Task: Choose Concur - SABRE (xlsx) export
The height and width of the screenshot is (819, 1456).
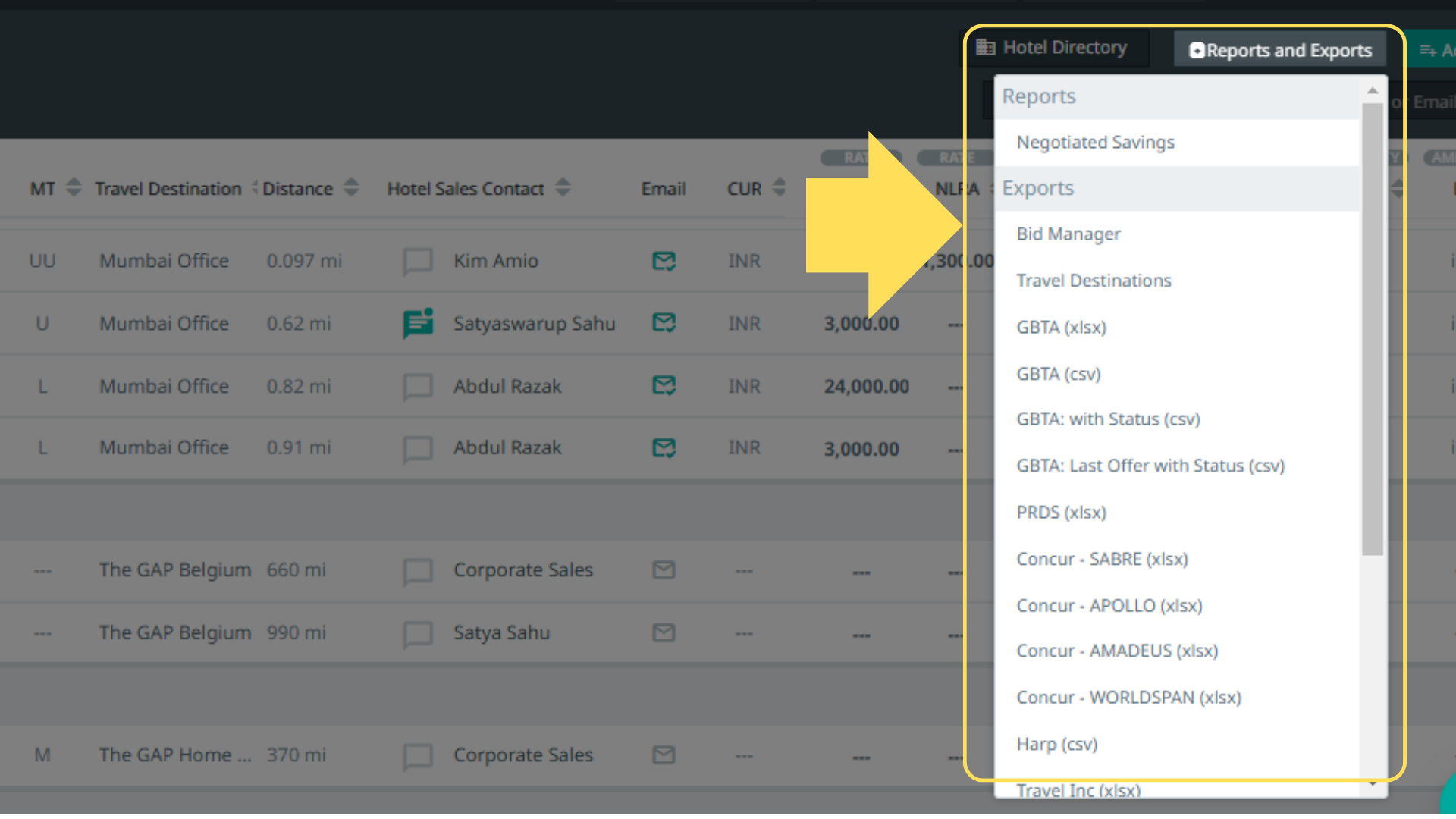Action: tap(1102, 560)
